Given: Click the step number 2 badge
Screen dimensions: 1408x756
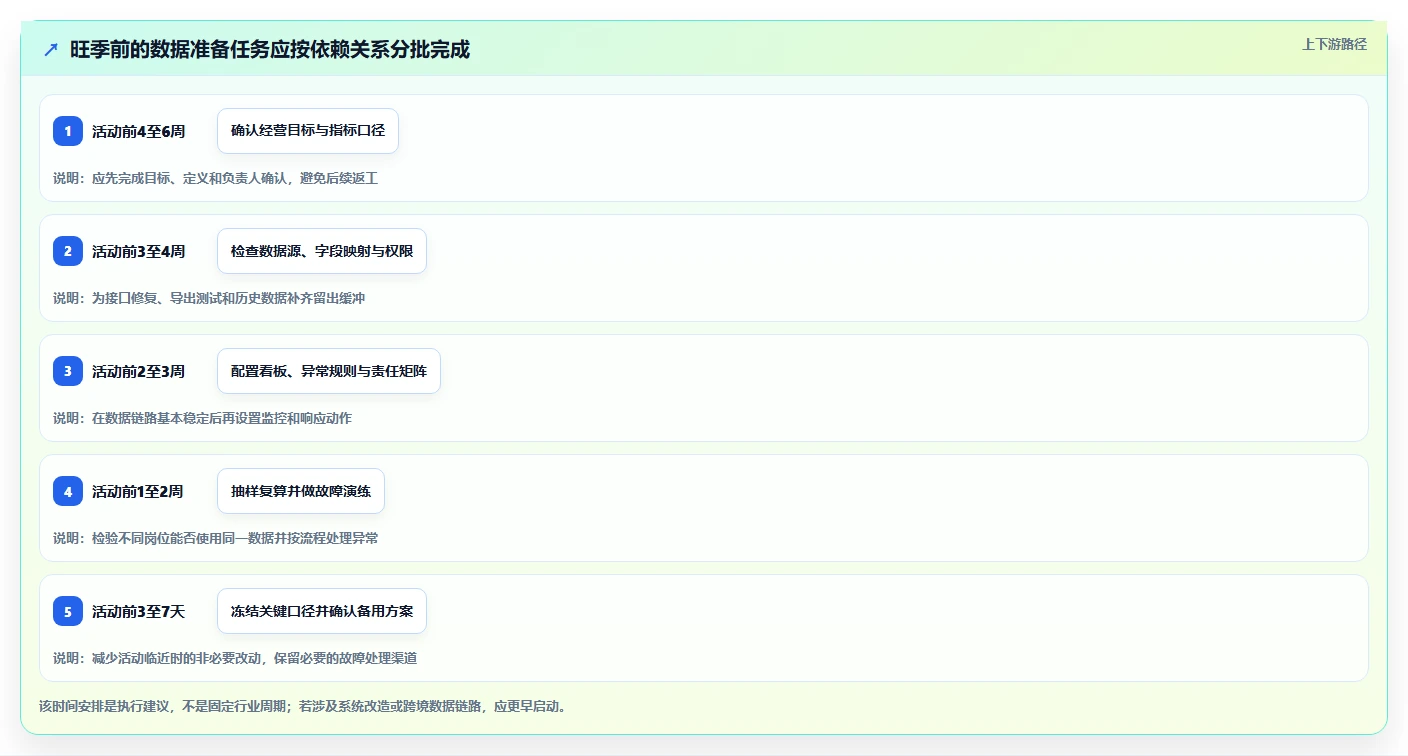Looking at the screenshot, I should click(x=68, y=251).
